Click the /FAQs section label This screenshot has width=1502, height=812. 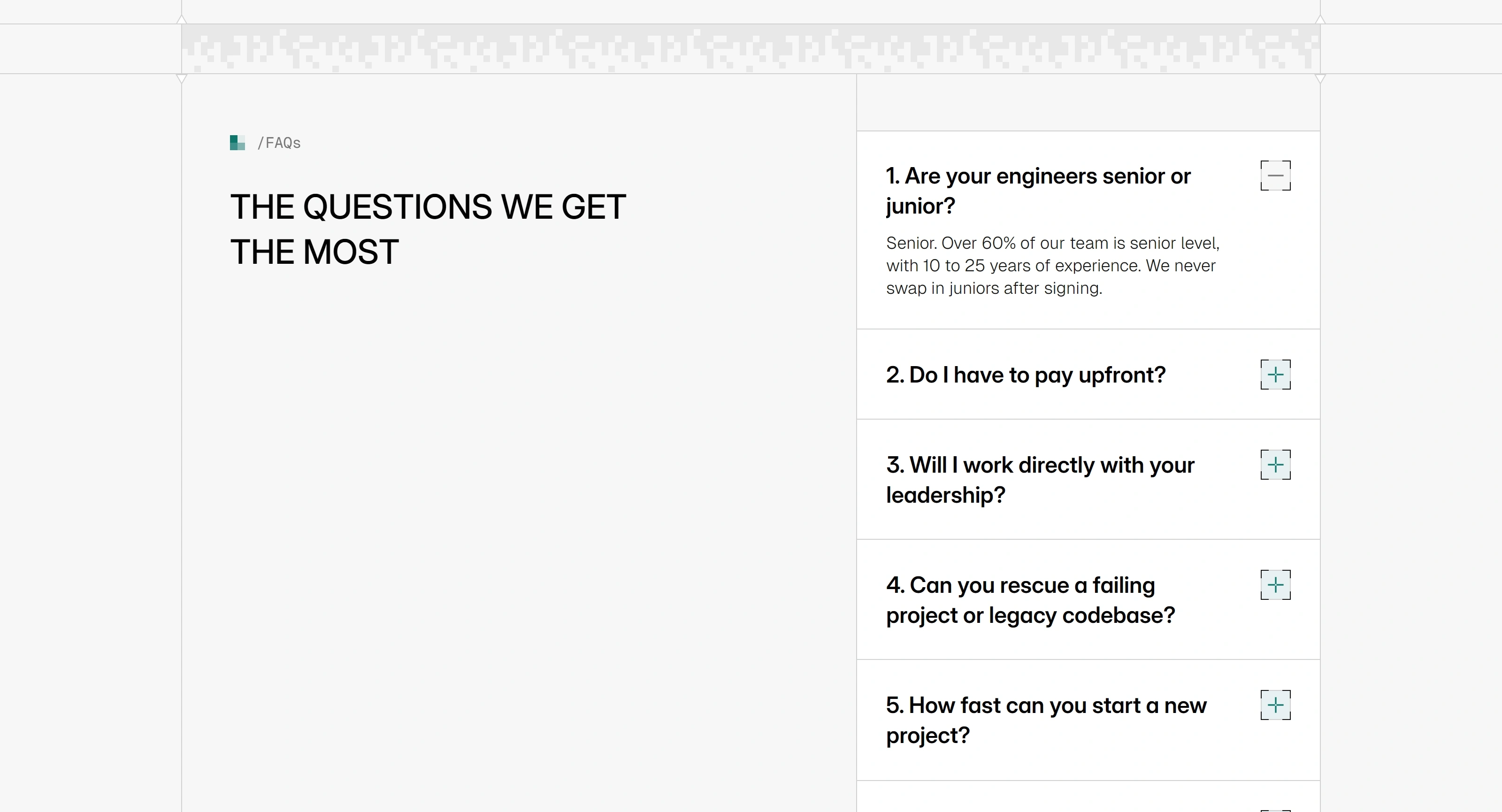point(279,143)
